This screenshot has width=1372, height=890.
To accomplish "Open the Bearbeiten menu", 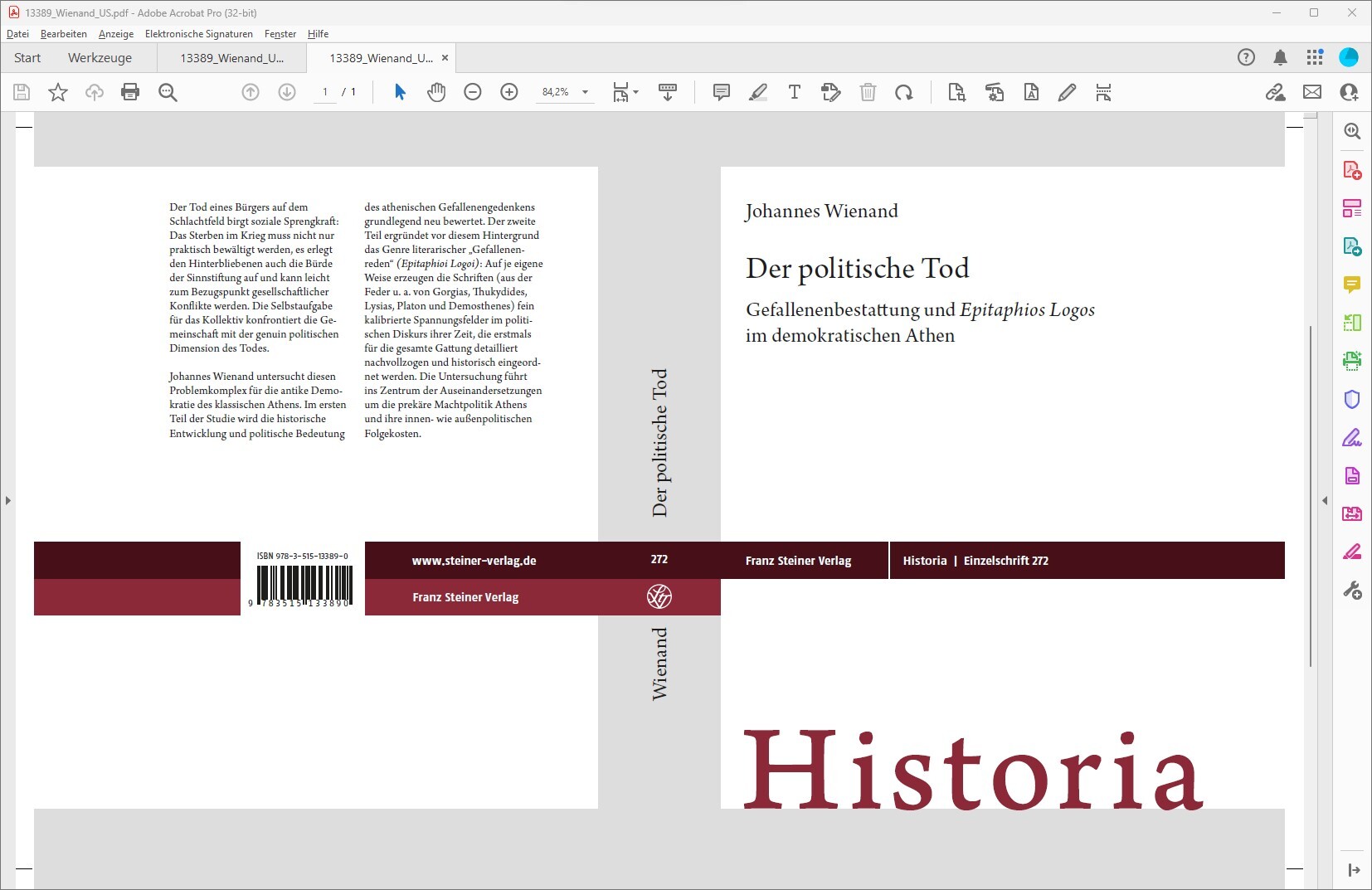I will (64, 34).
